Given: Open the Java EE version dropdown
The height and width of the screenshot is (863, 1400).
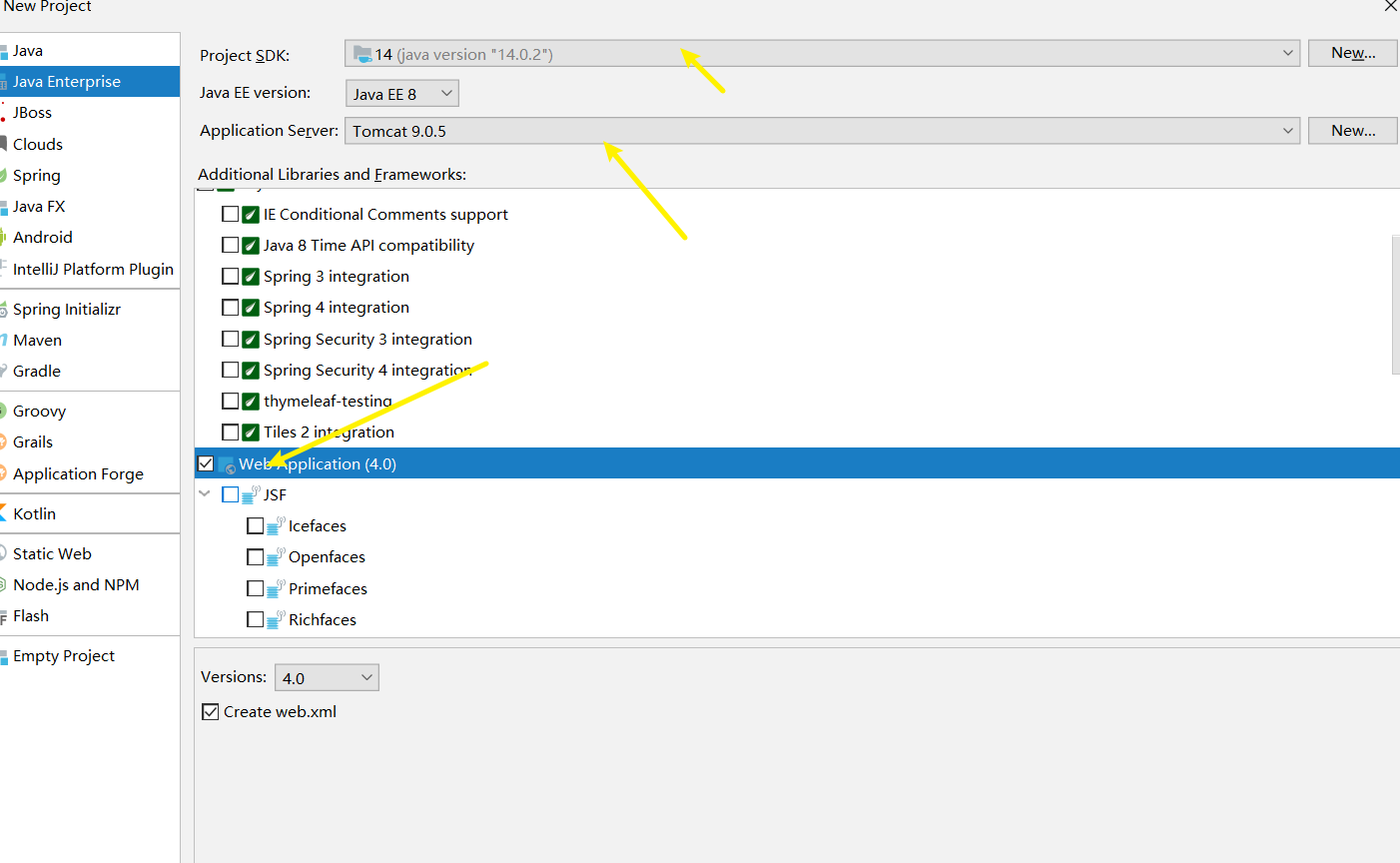Looking at the screenshot, I should (402, 93).
